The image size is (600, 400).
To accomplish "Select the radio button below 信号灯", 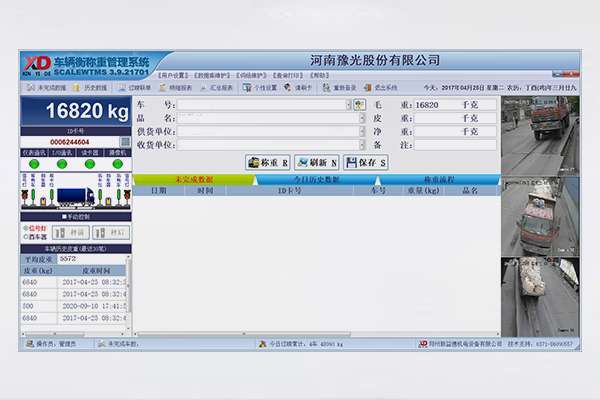I will click(26, 237).
